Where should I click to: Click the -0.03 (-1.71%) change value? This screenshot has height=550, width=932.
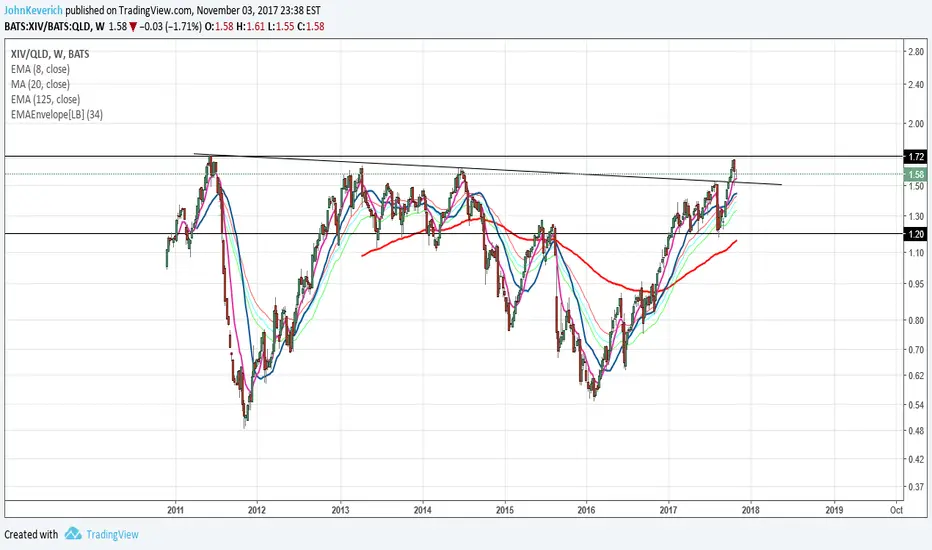170,26
